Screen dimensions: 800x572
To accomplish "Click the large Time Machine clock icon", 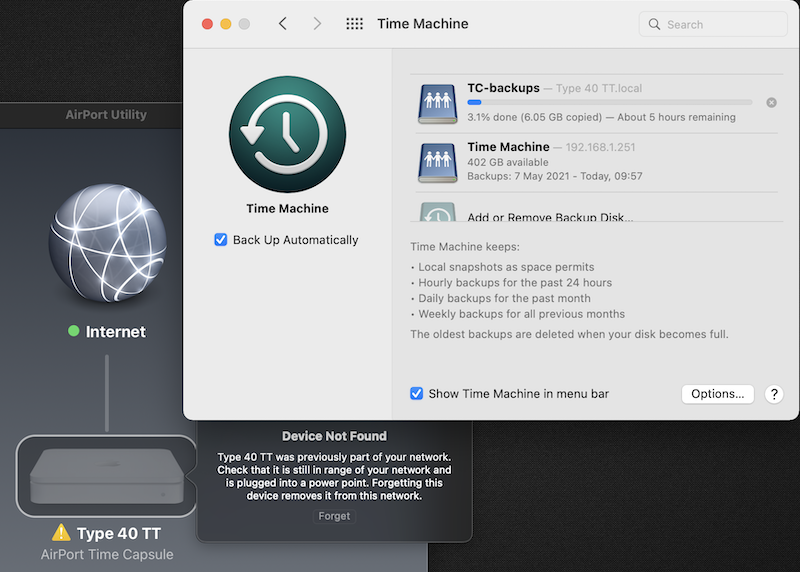I will [x=287, y=134].
